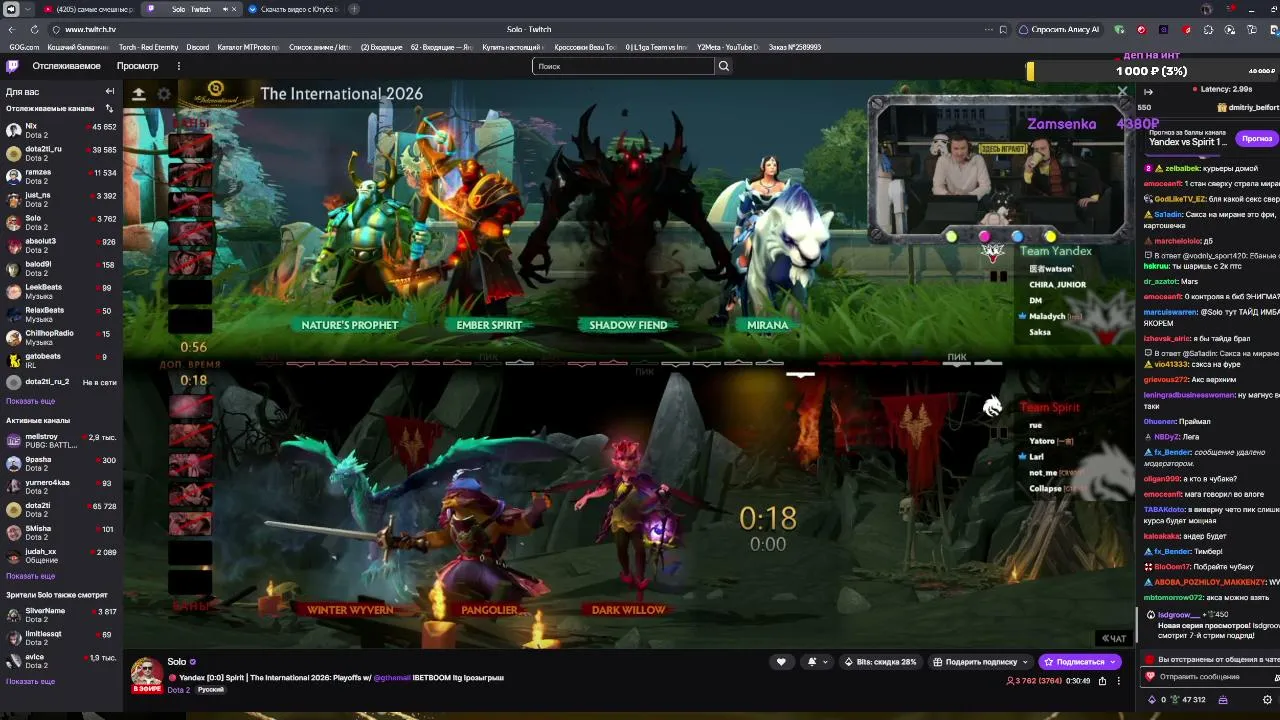Open the ChillhopRadio channel in the sidebar
This screenshot has width=1280, height=720.
61,337
